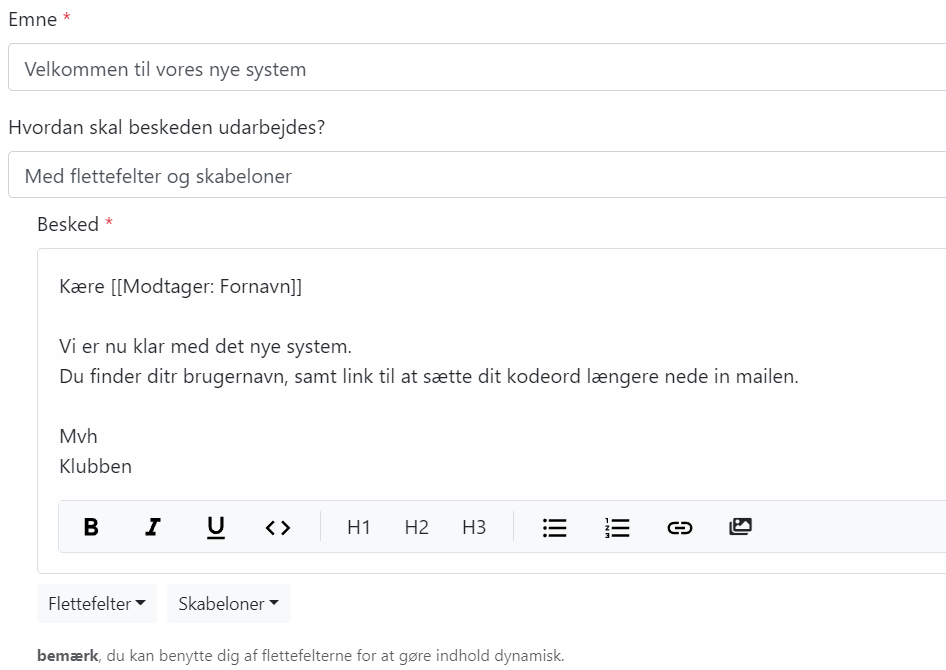Insert an image with the gallery icon
Screen dimensions: 946x670
coord(740,527)
